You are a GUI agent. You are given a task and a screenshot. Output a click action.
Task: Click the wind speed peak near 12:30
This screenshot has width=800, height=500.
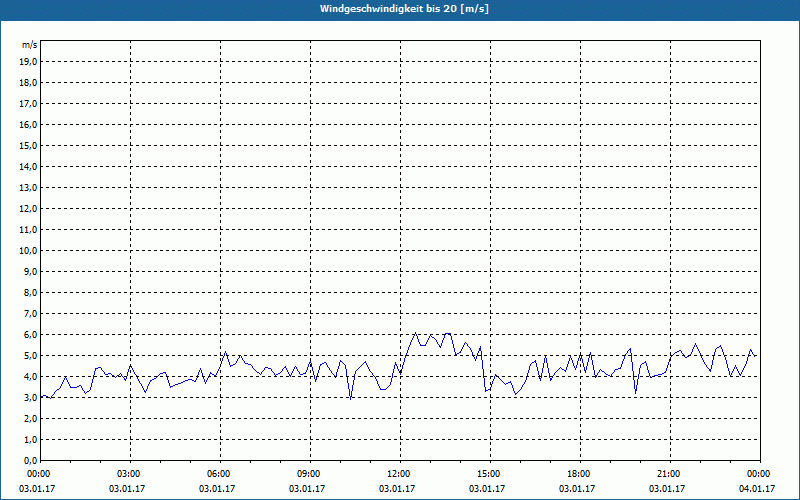416,333
